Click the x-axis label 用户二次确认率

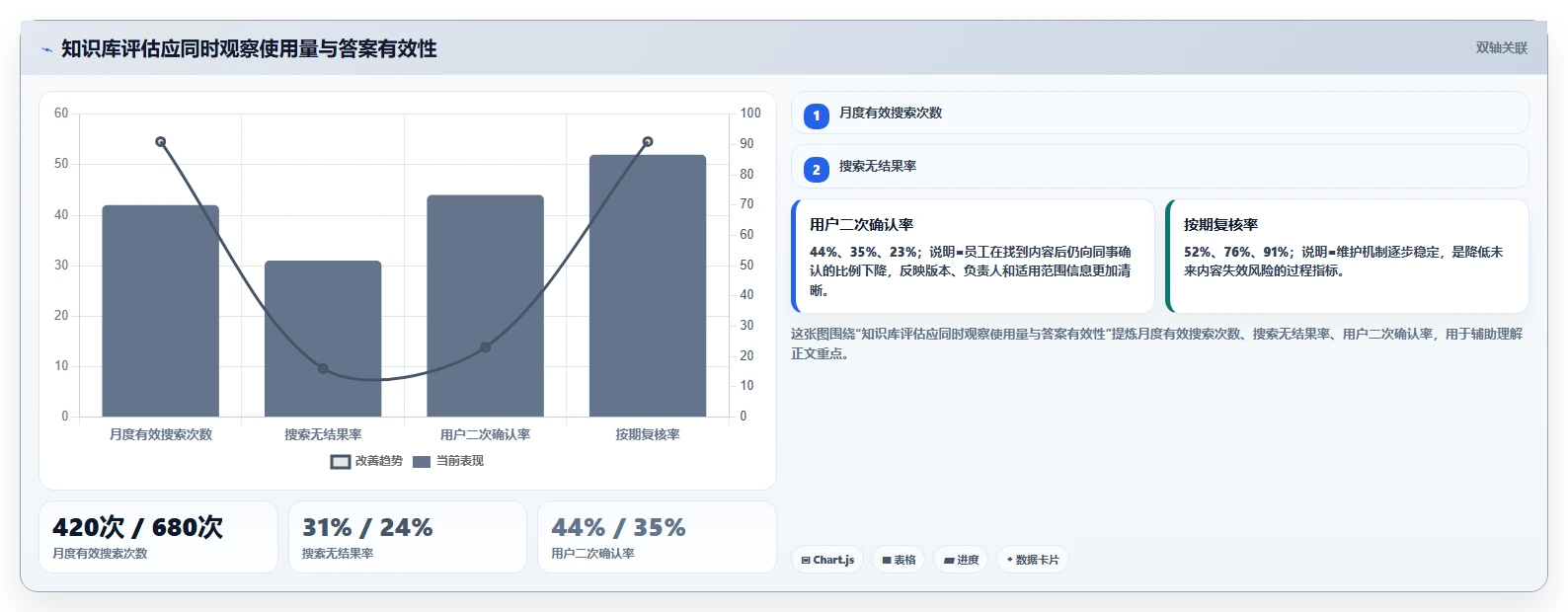[485, 434]
